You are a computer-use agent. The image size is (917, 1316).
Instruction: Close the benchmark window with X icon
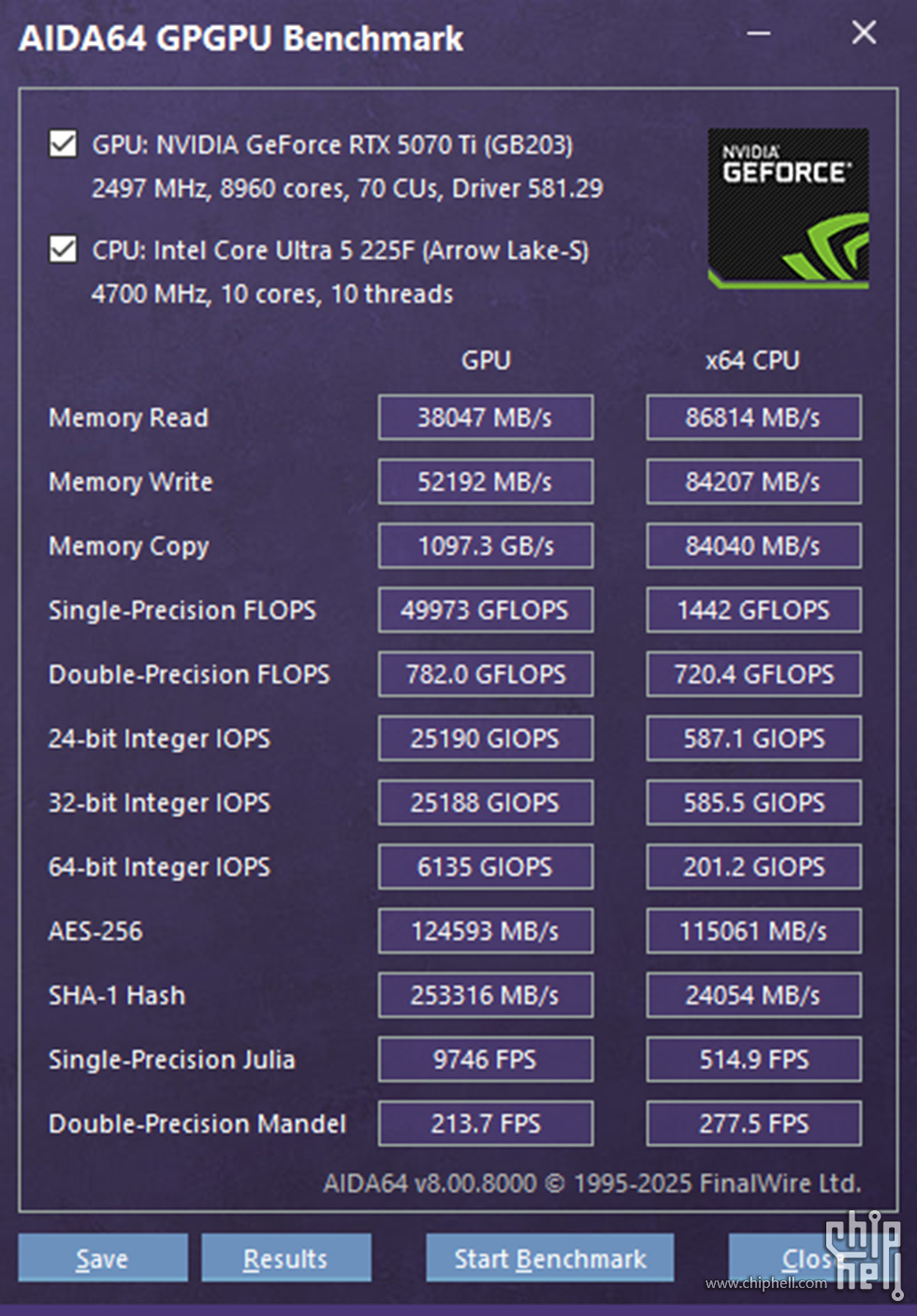[x=864, y=33]
